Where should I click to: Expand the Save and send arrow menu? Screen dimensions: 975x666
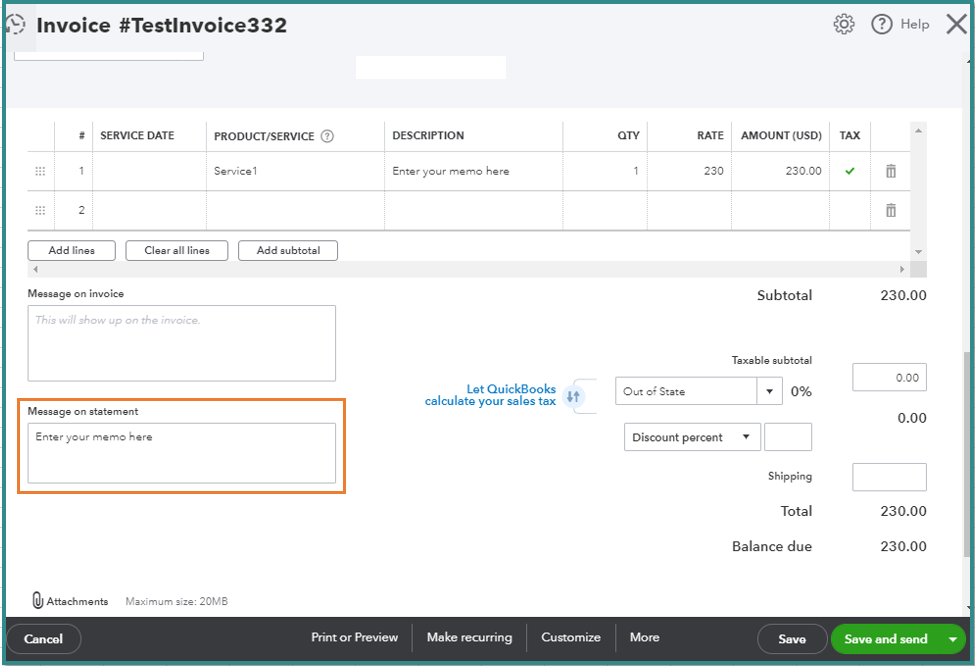click(953, 639)
